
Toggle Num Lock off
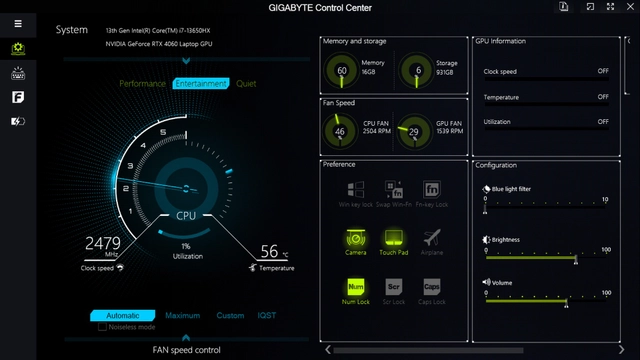[x=356, y=287]
